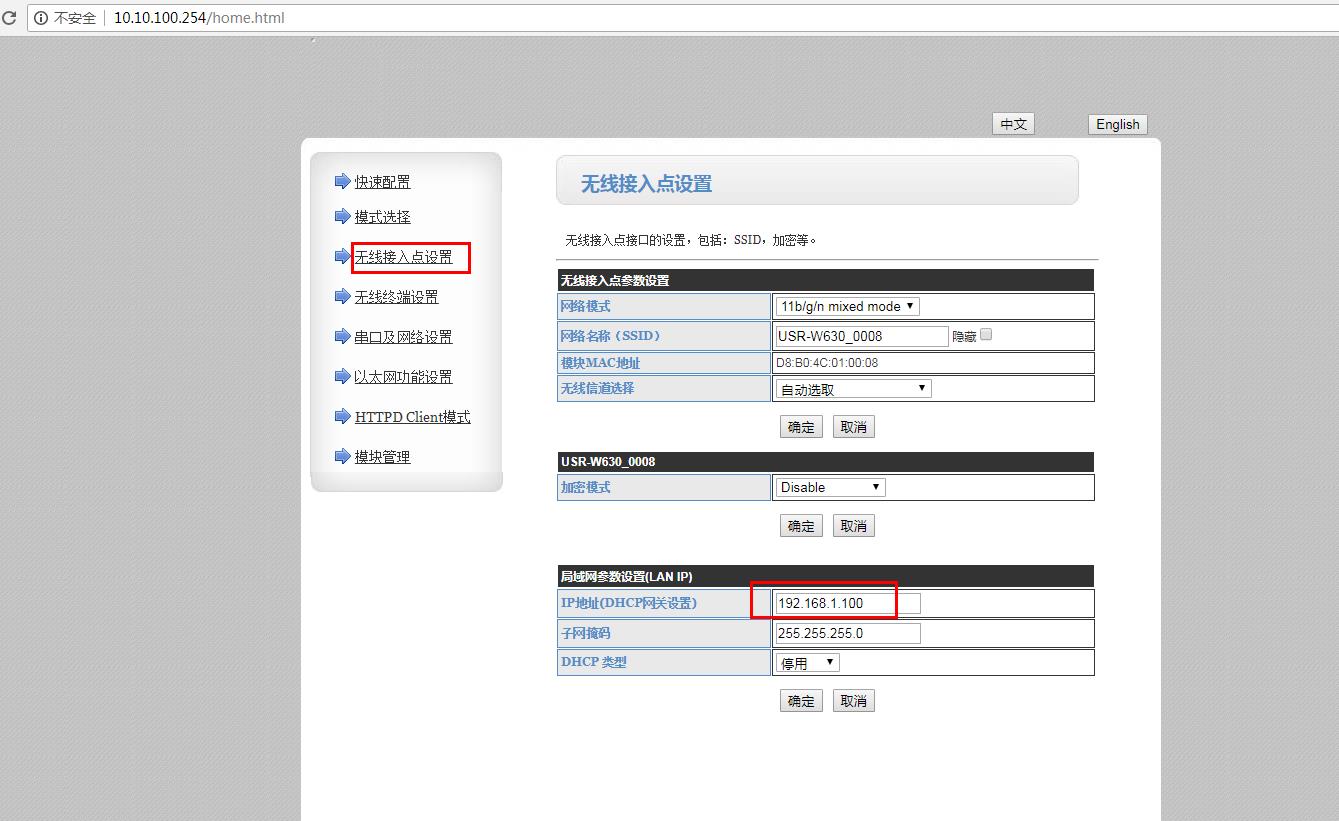Expand the DHCP 类型 dropdown
Image resolution: width=1339 pixels, height=821 pixels.
pos(808,663)
